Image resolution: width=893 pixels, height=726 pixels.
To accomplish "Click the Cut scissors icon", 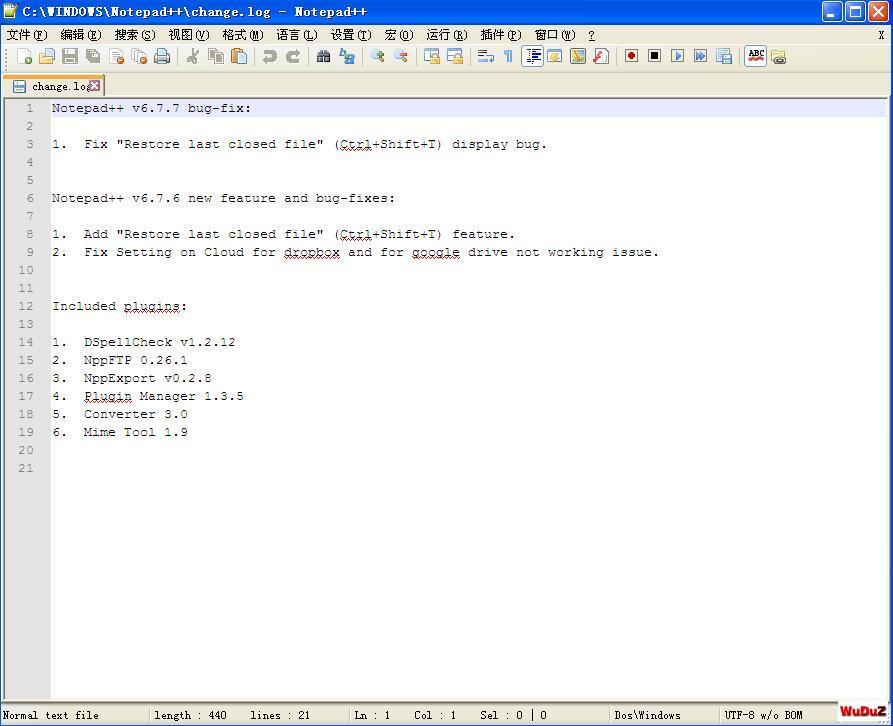I will pos(193,56).
